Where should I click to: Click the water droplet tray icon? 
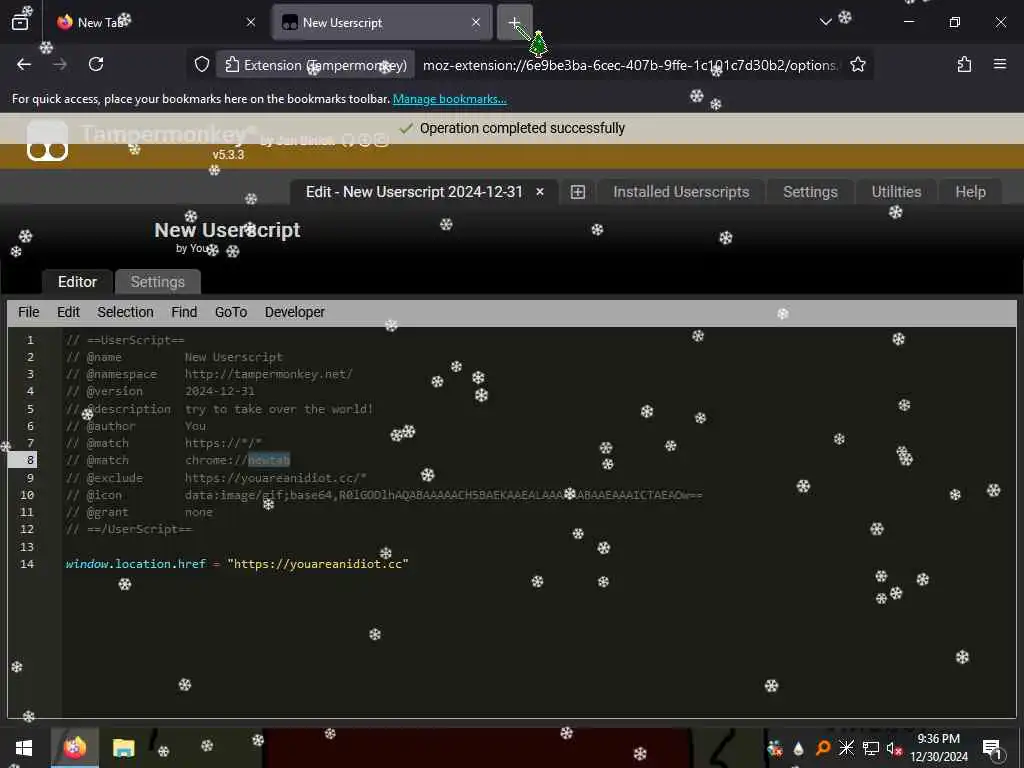tap(799, 748)
